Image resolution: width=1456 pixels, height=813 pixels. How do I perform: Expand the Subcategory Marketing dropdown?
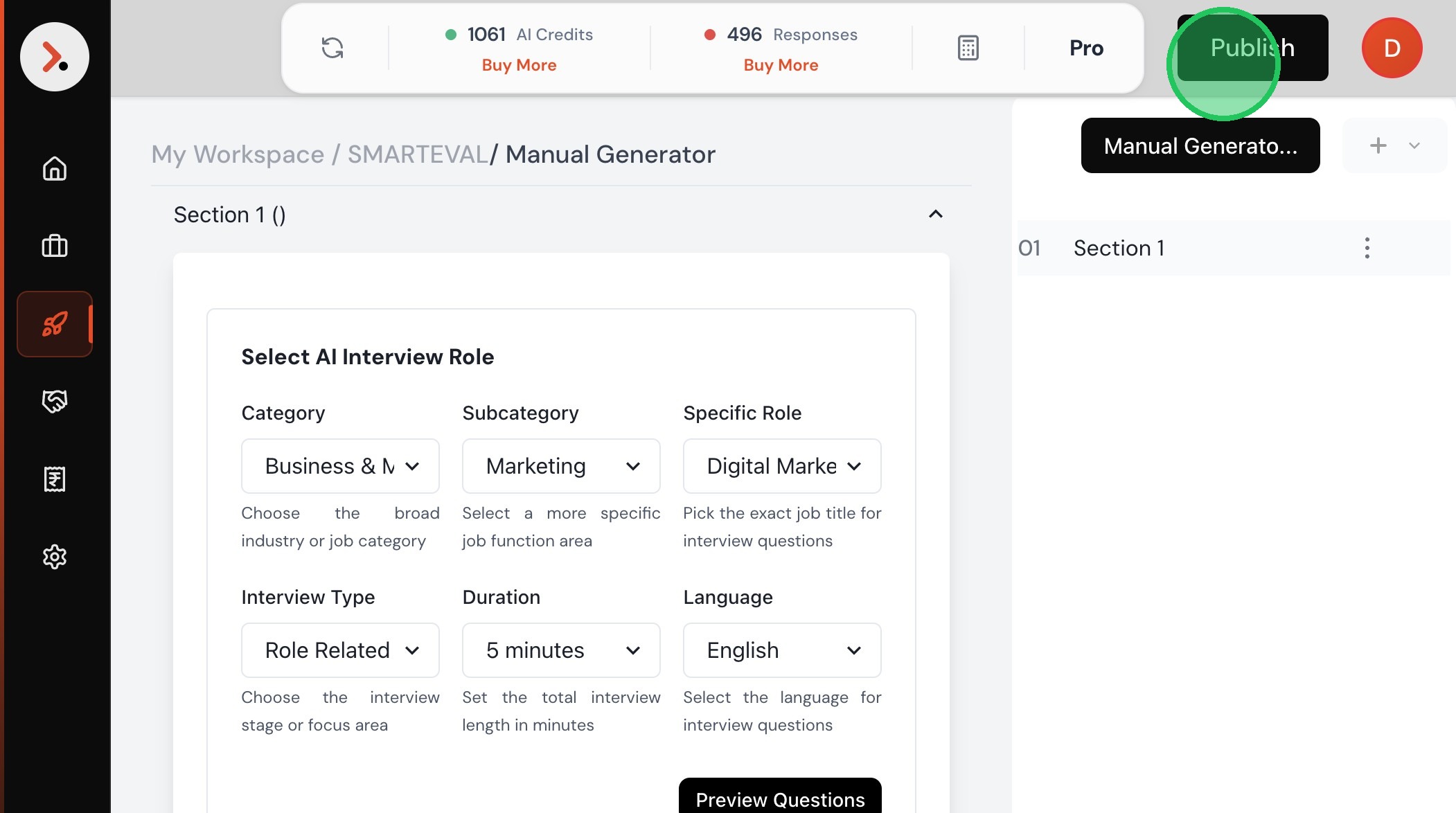pos(561,466)
